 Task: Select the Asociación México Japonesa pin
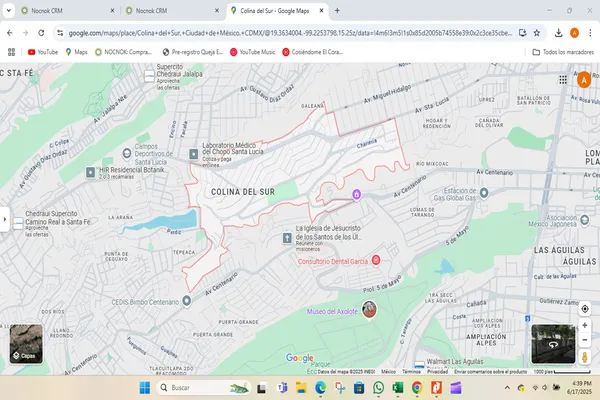(x=584, y=220)
